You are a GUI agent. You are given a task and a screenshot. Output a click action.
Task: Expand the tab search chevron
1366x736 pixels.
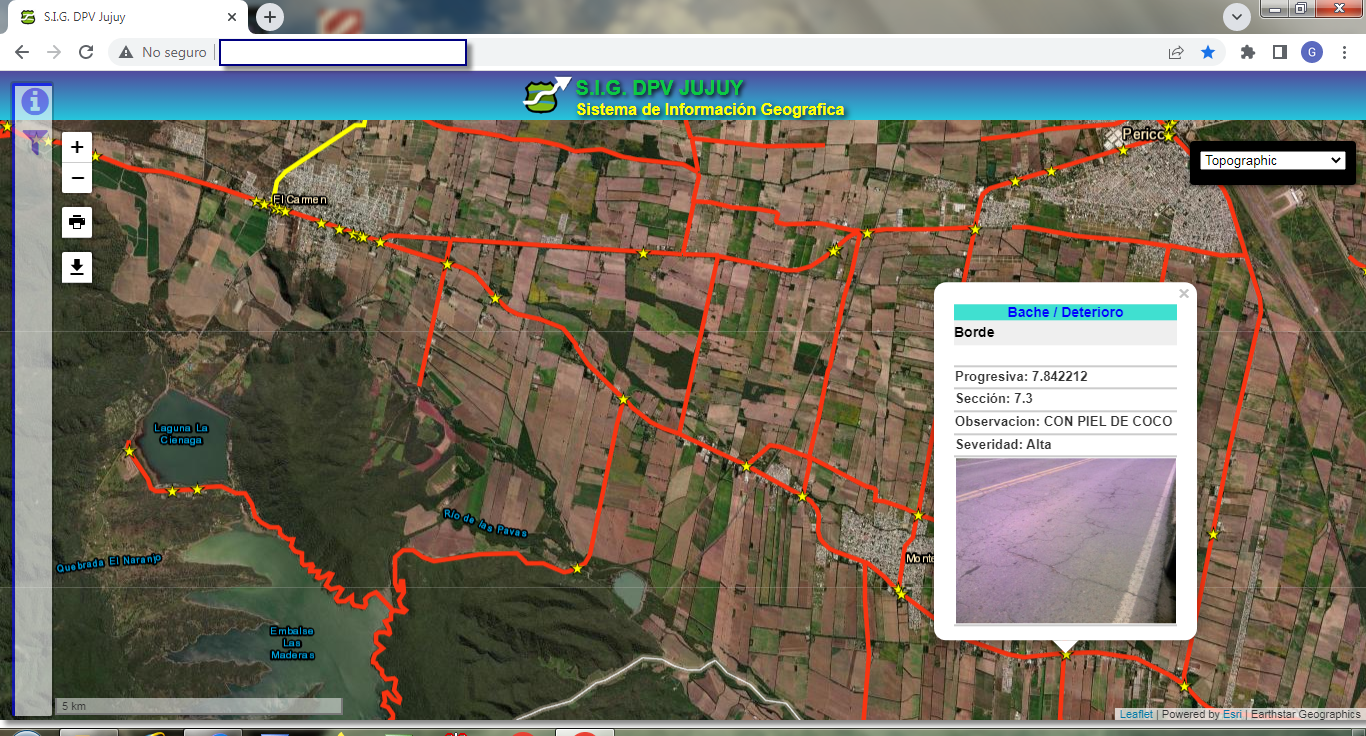coord(1237,16)
